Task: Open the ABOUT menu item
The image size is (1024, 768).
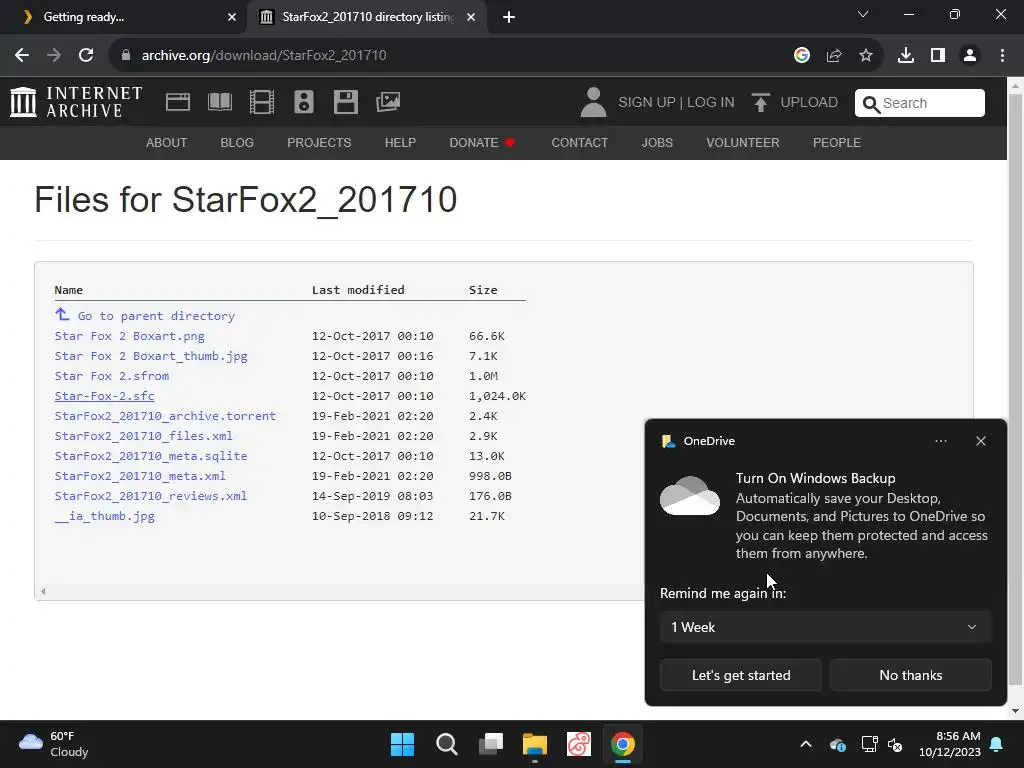Action: (167, 142)
